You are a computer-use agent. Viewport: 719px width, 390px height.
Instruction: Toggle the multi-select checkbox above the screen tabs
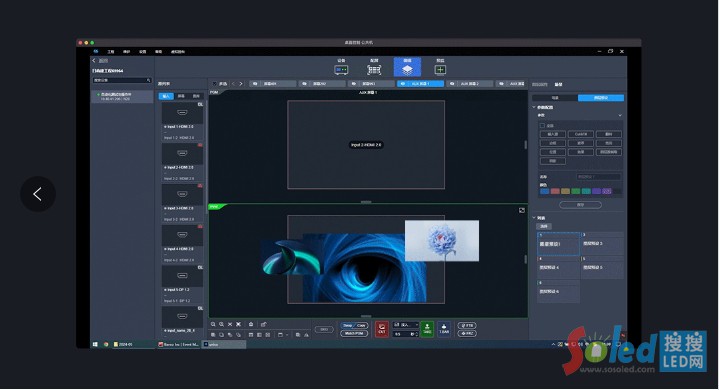pos(215,84)
